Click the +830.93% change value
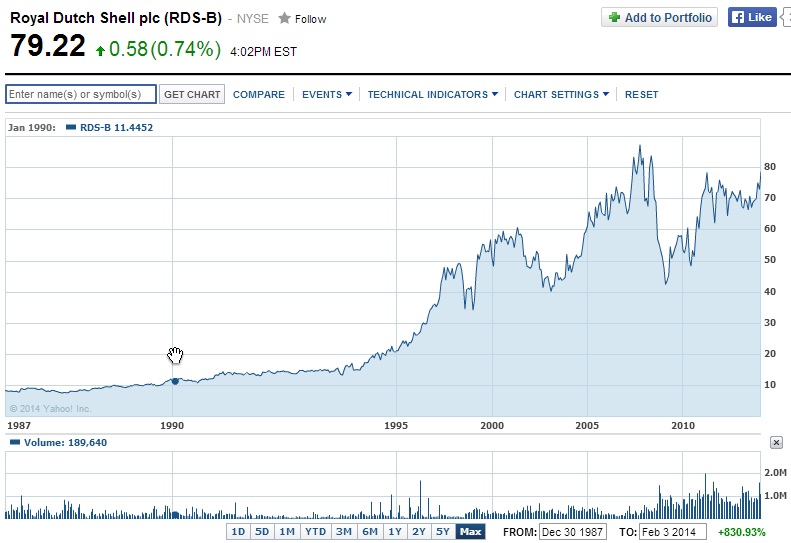 click(x=742, y=532)
